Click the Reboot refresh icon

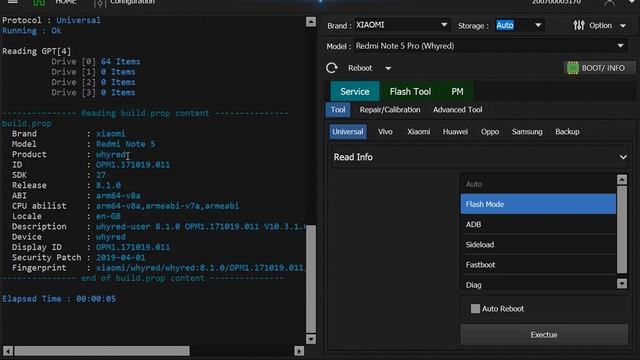click(332, 68)
